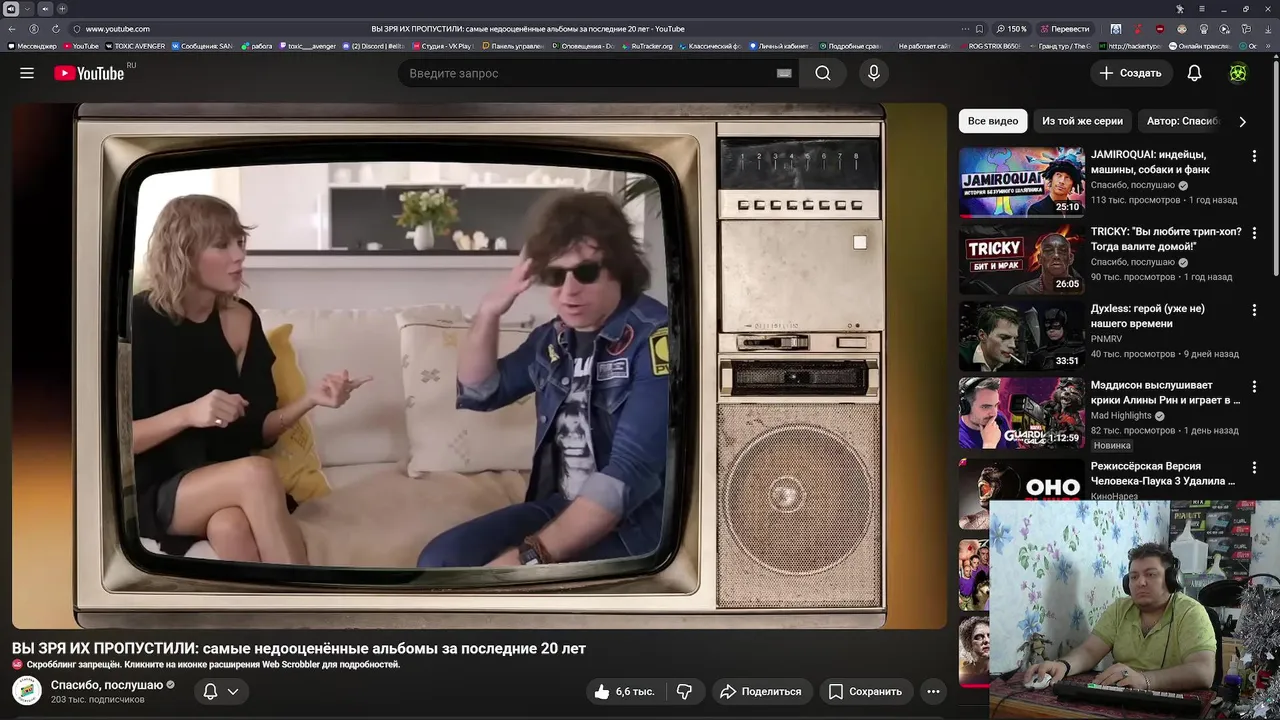Viewport: 1280px width, 720px height.
Task: Click the Создать button
Action: pyautogui.click(x=1130, y=73)
